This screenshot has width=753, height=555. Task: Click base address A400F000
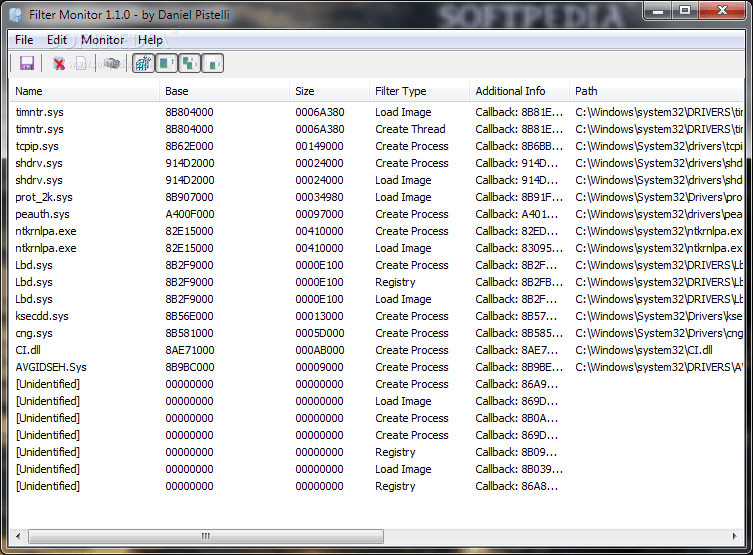tap(190, 214)
